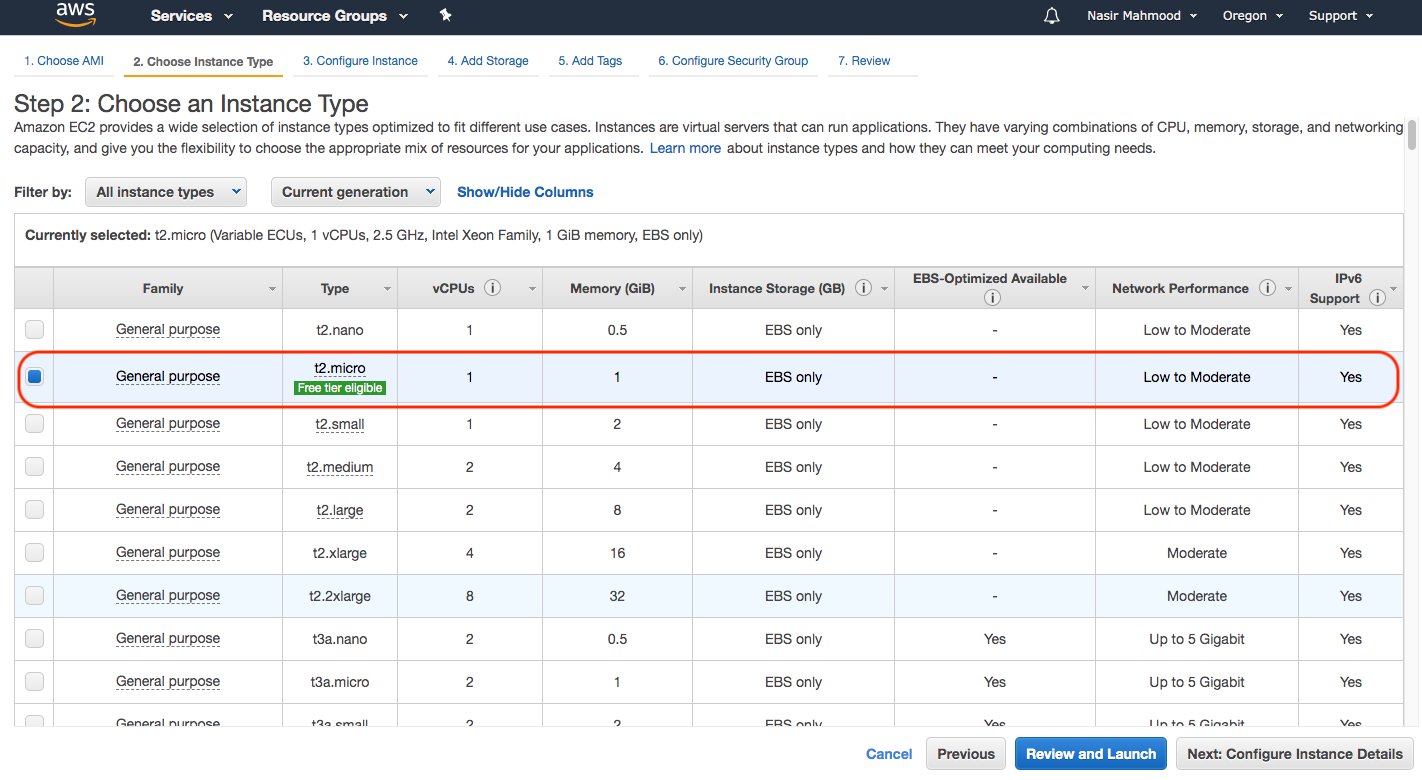Open the Oregon region selector

pyautogui.click(x=1252, y=16)
